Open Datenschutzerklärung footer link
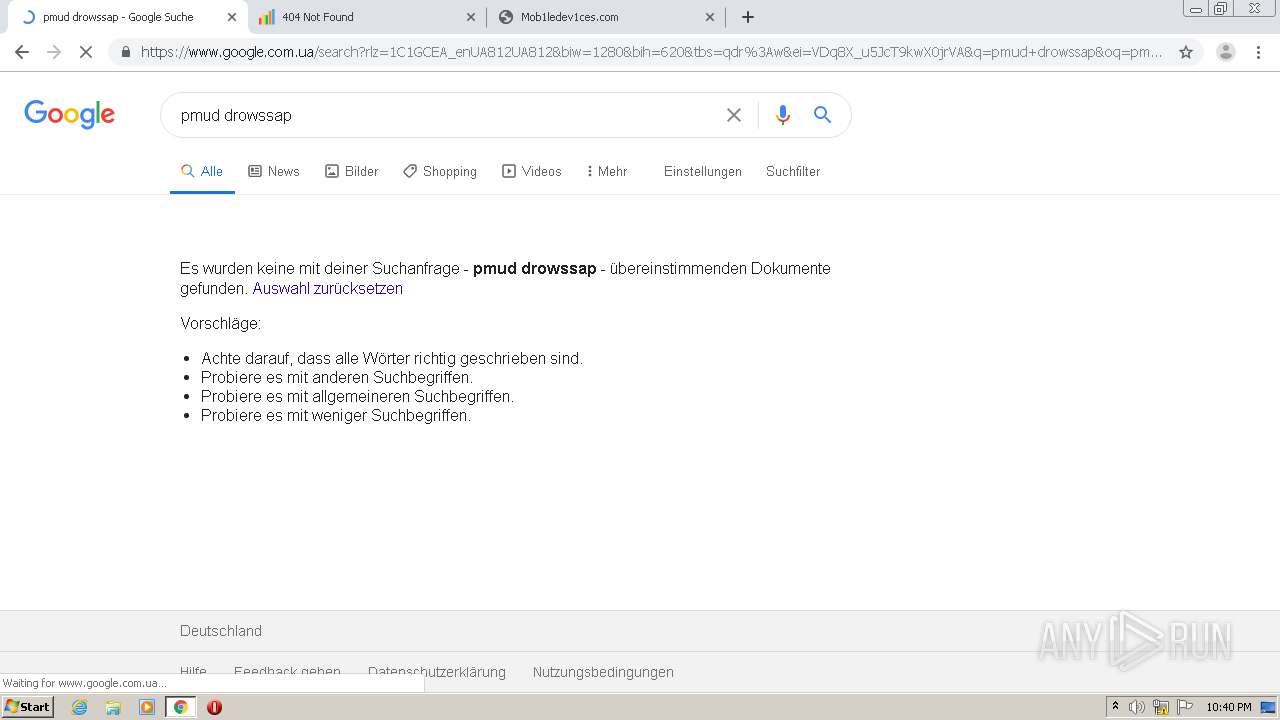The image size is (1280, 720). [437, 672]
